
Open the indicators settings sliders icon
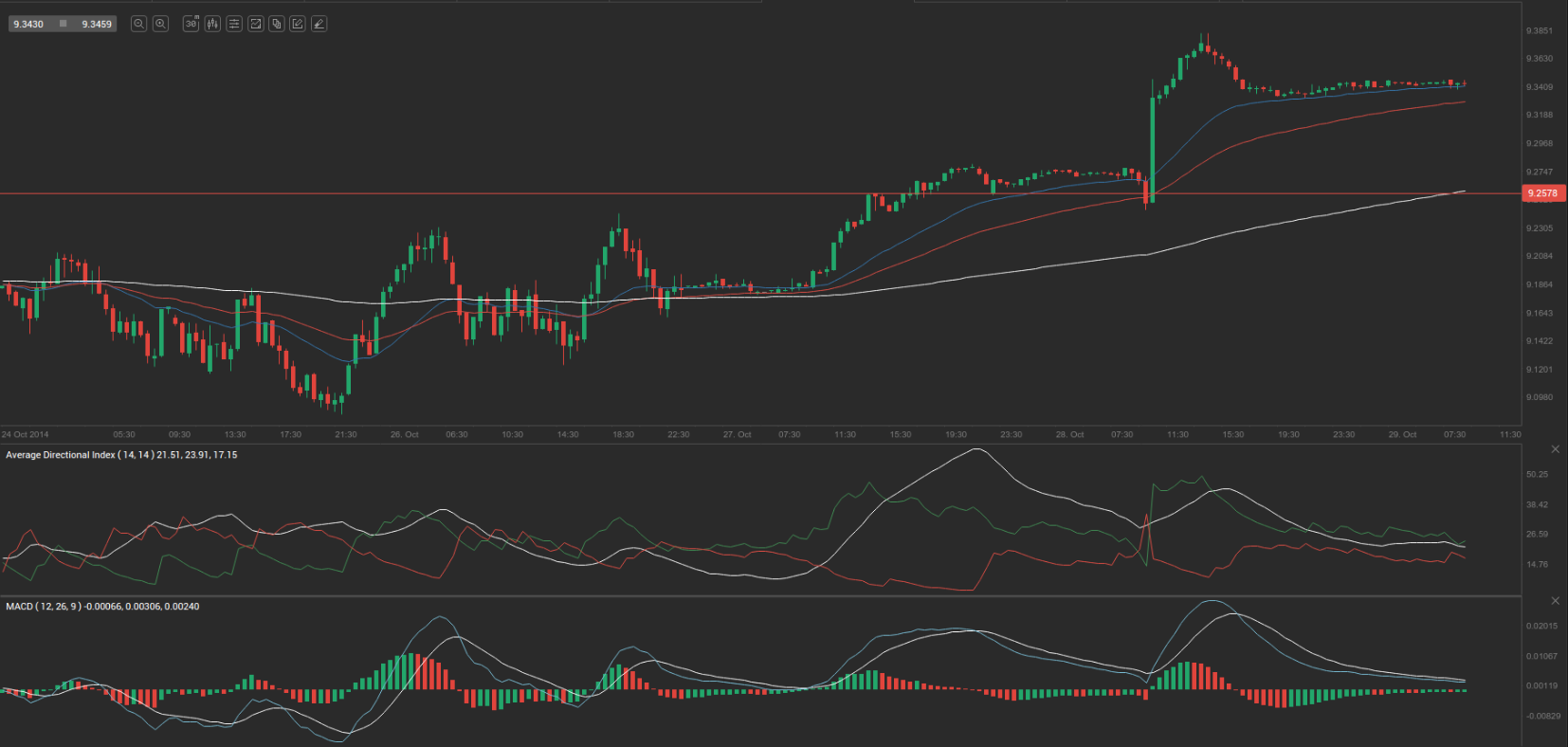click(234, 24)
